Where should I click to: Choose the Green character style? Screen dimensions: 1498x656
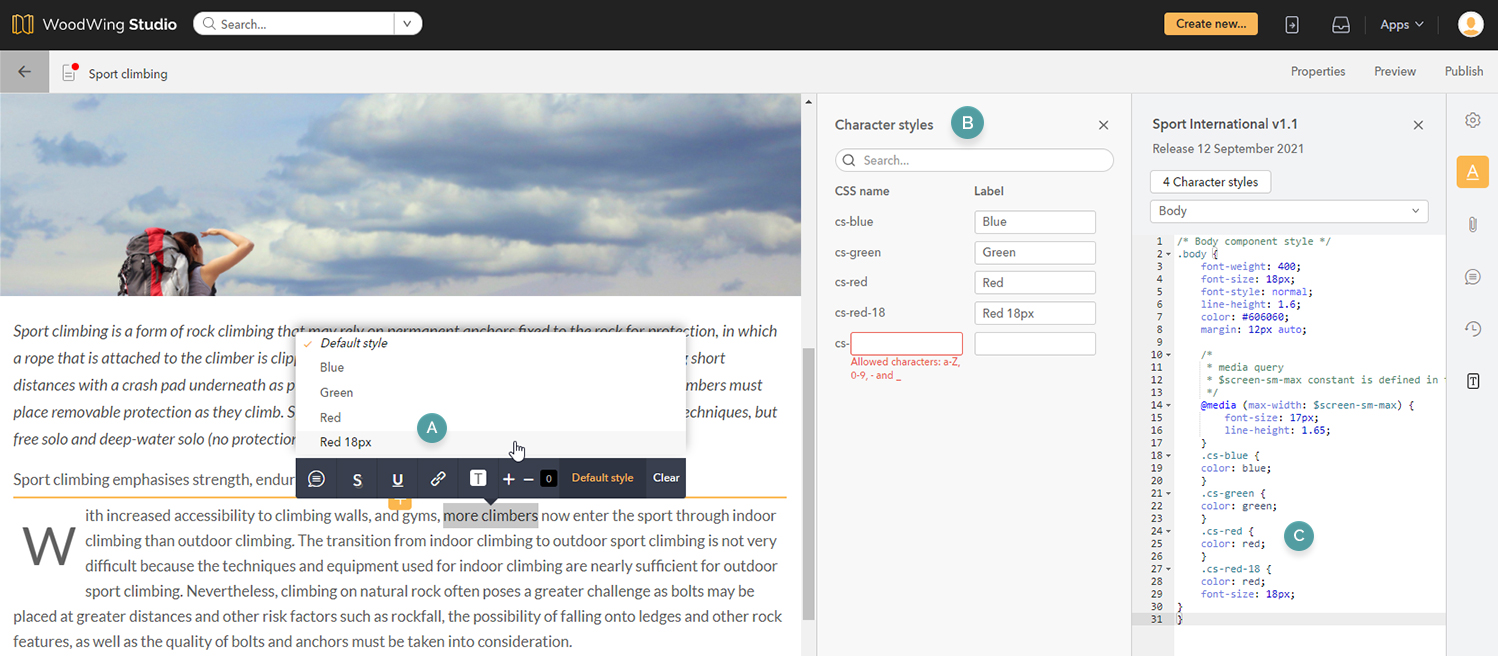click(x=337, y=393)
